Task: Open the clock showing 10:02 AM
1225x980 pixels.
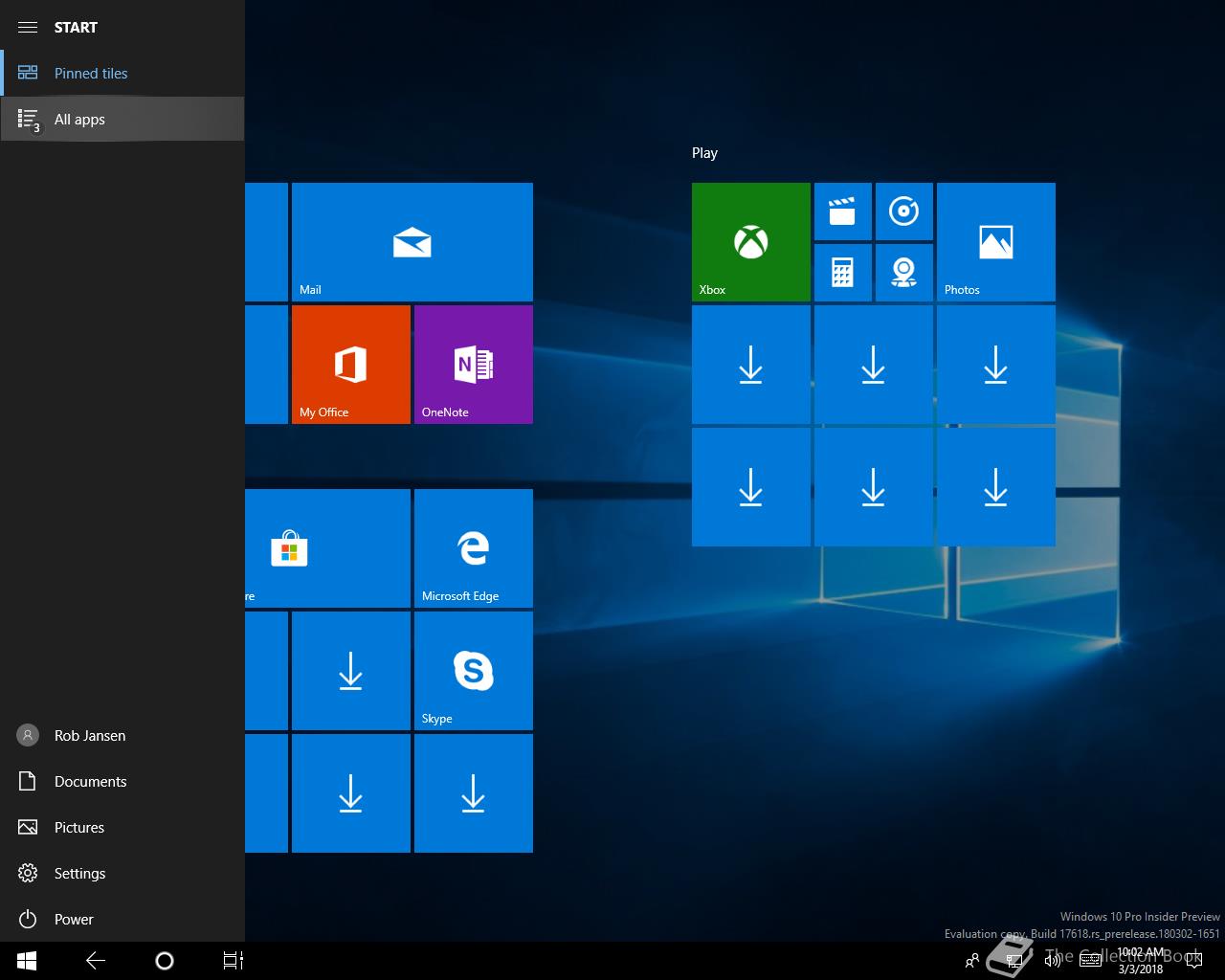Action: (1140, 961)
